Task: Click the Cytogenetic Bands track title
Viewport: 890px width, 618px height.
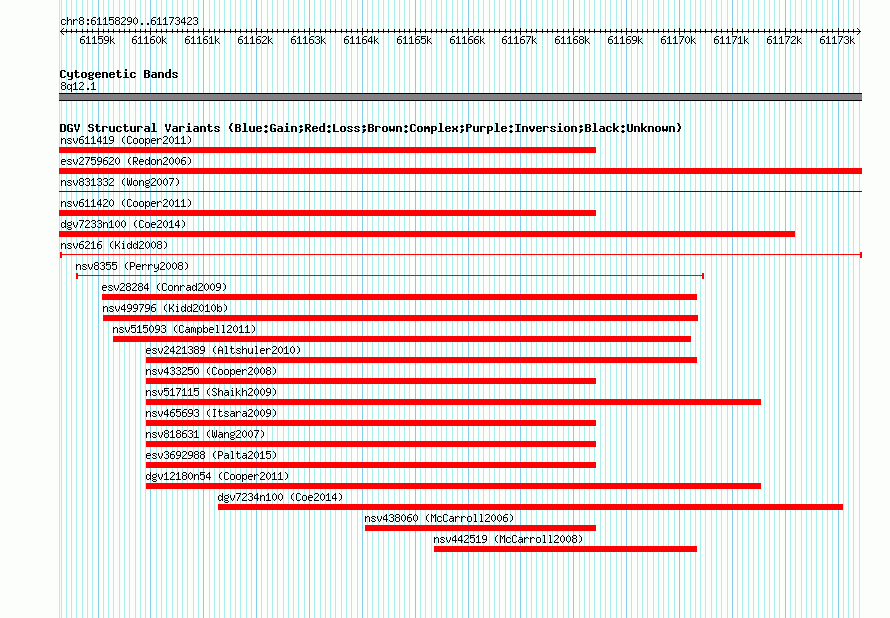Action: click(x=119, y=74)
